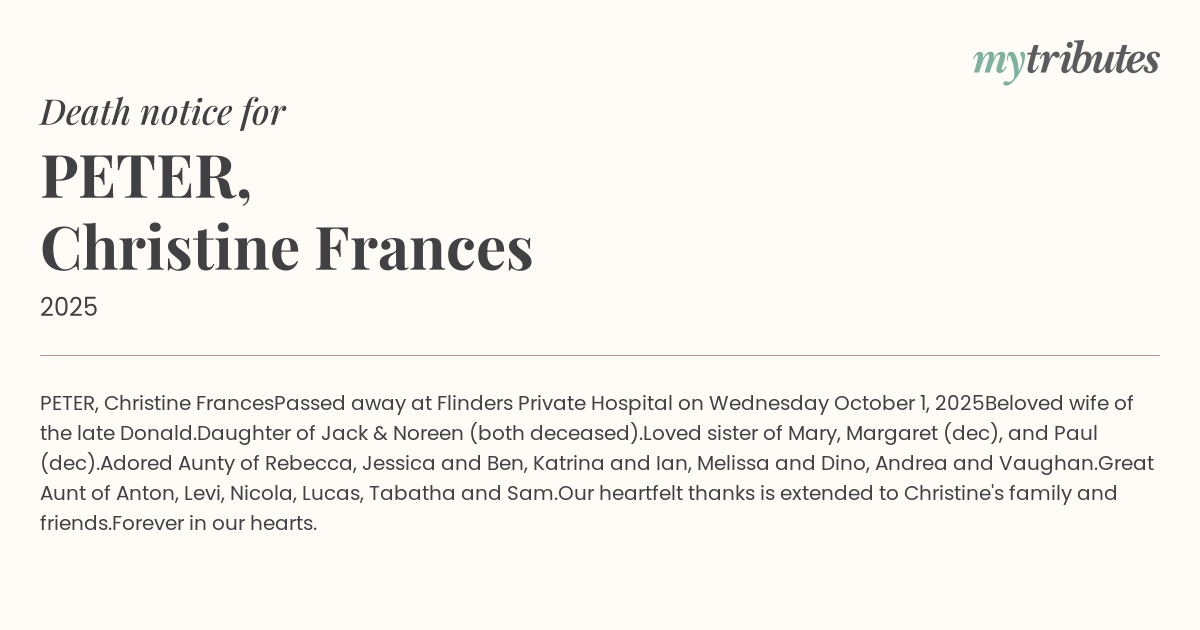
Task: Click the mytributes logo
Action: point(1066,61)
